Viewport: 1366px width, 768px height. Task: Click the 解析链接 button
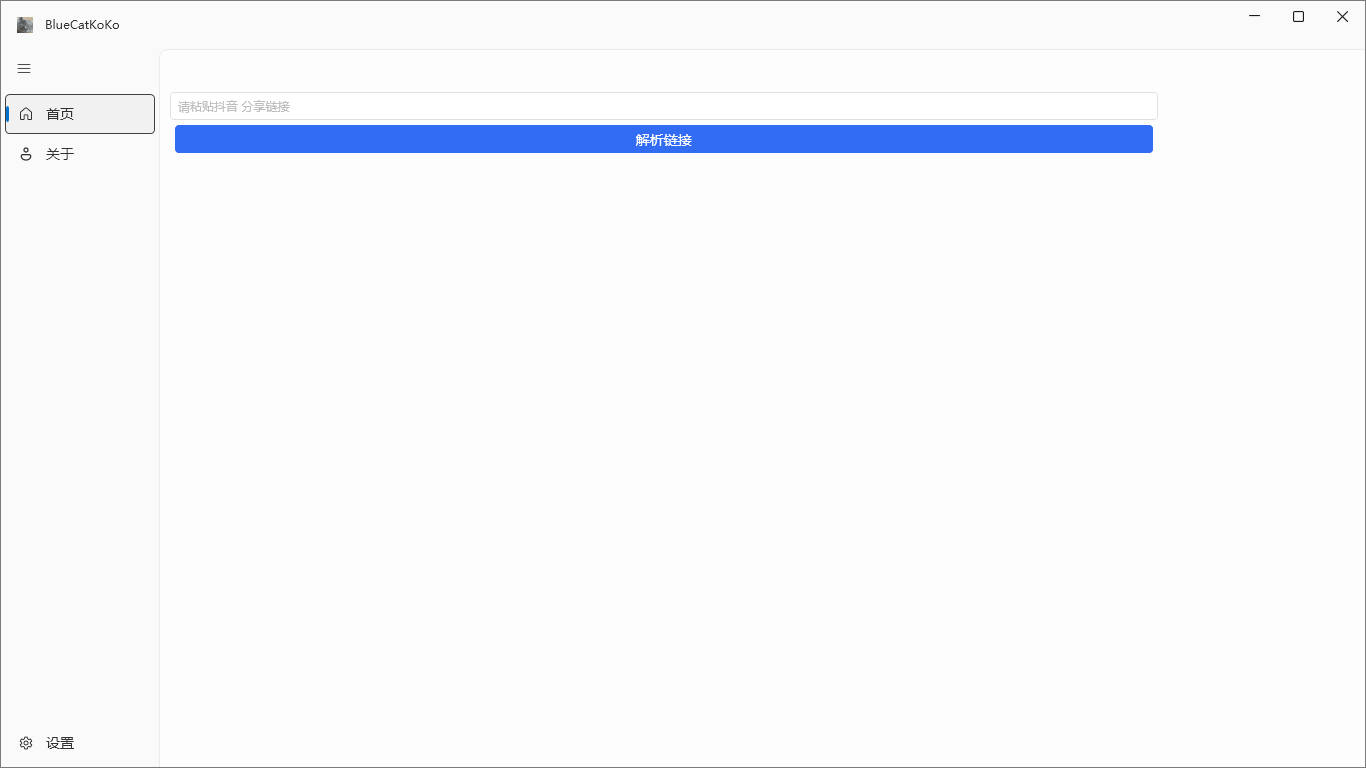664,139
